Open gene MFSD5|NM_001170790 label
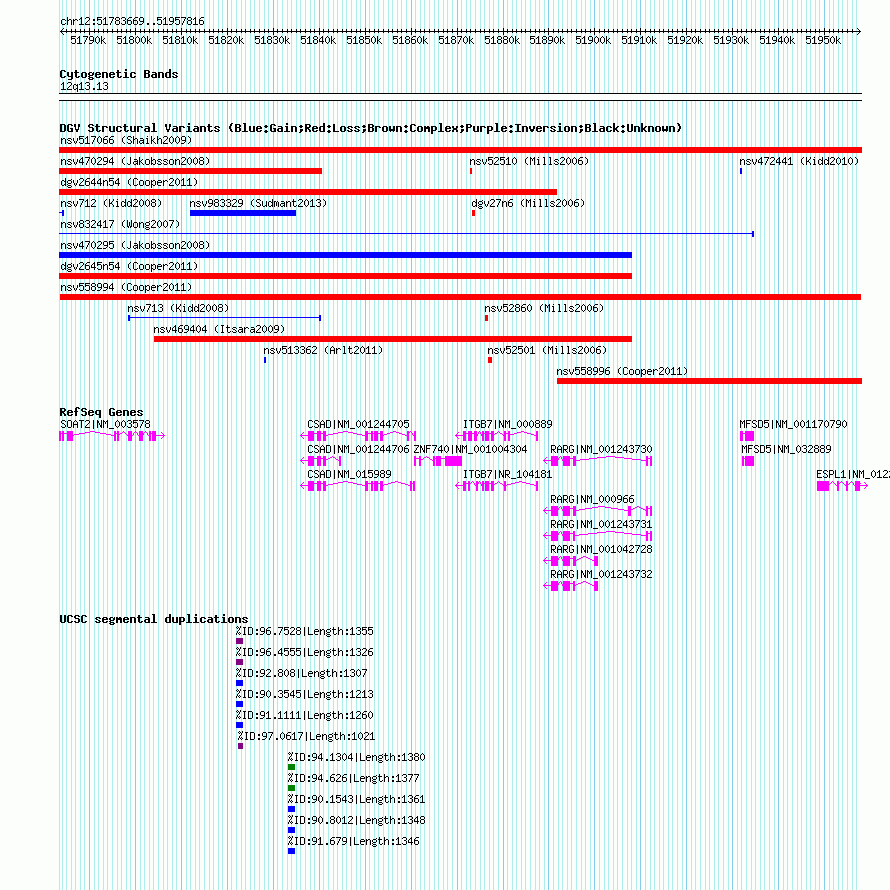 pos(793,424)
